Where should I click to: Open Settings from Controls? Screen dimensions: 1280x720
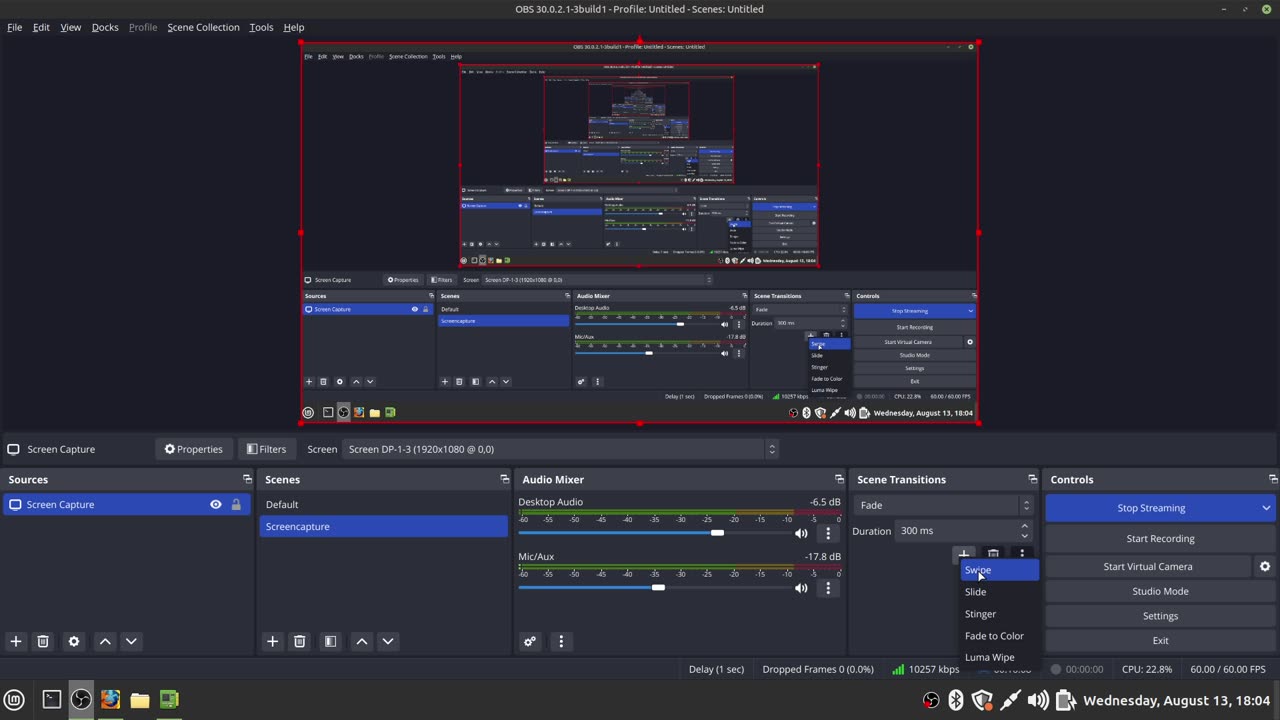pos(1160,616)
